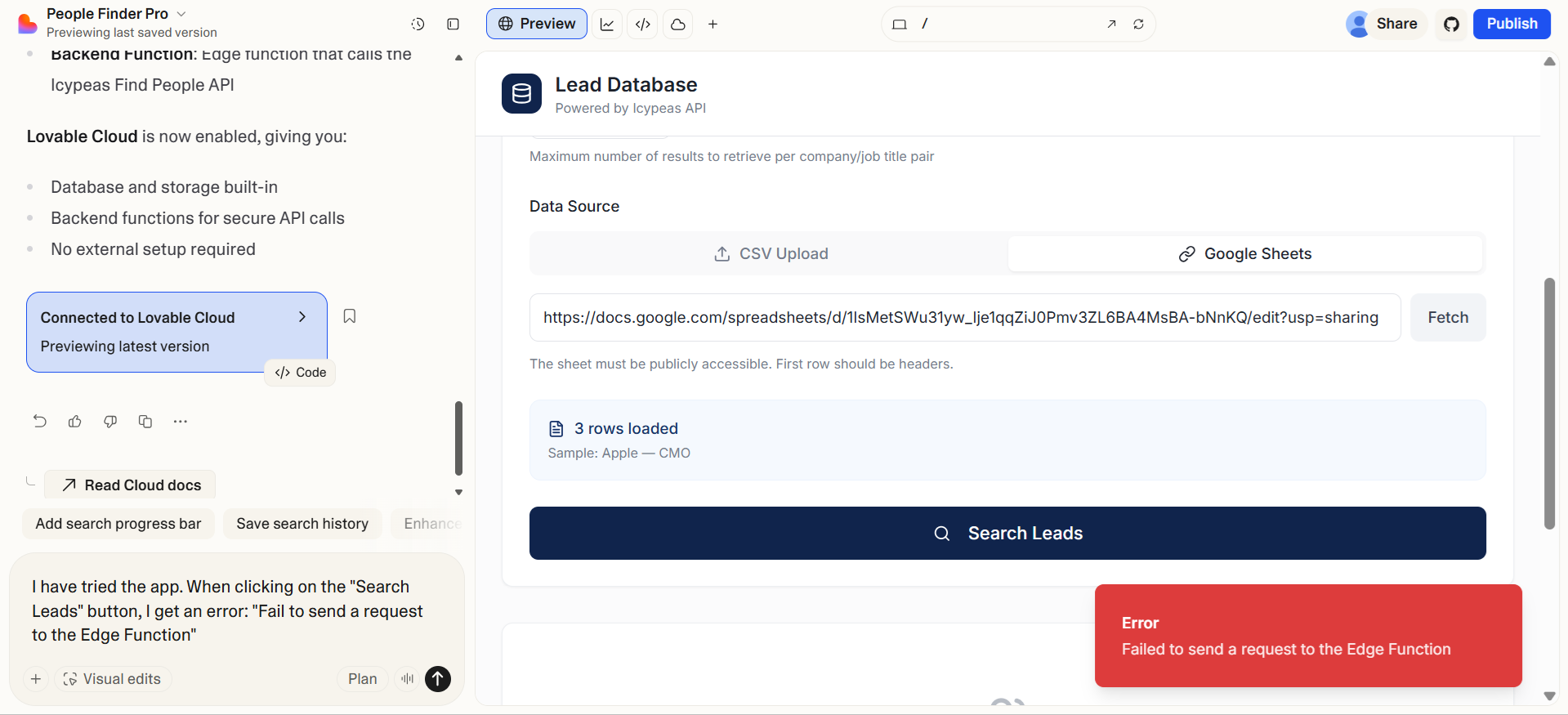The height and width of the screenshot is (715, 1568).
Task: Open the Code button under message
Action: click(300, 373)
